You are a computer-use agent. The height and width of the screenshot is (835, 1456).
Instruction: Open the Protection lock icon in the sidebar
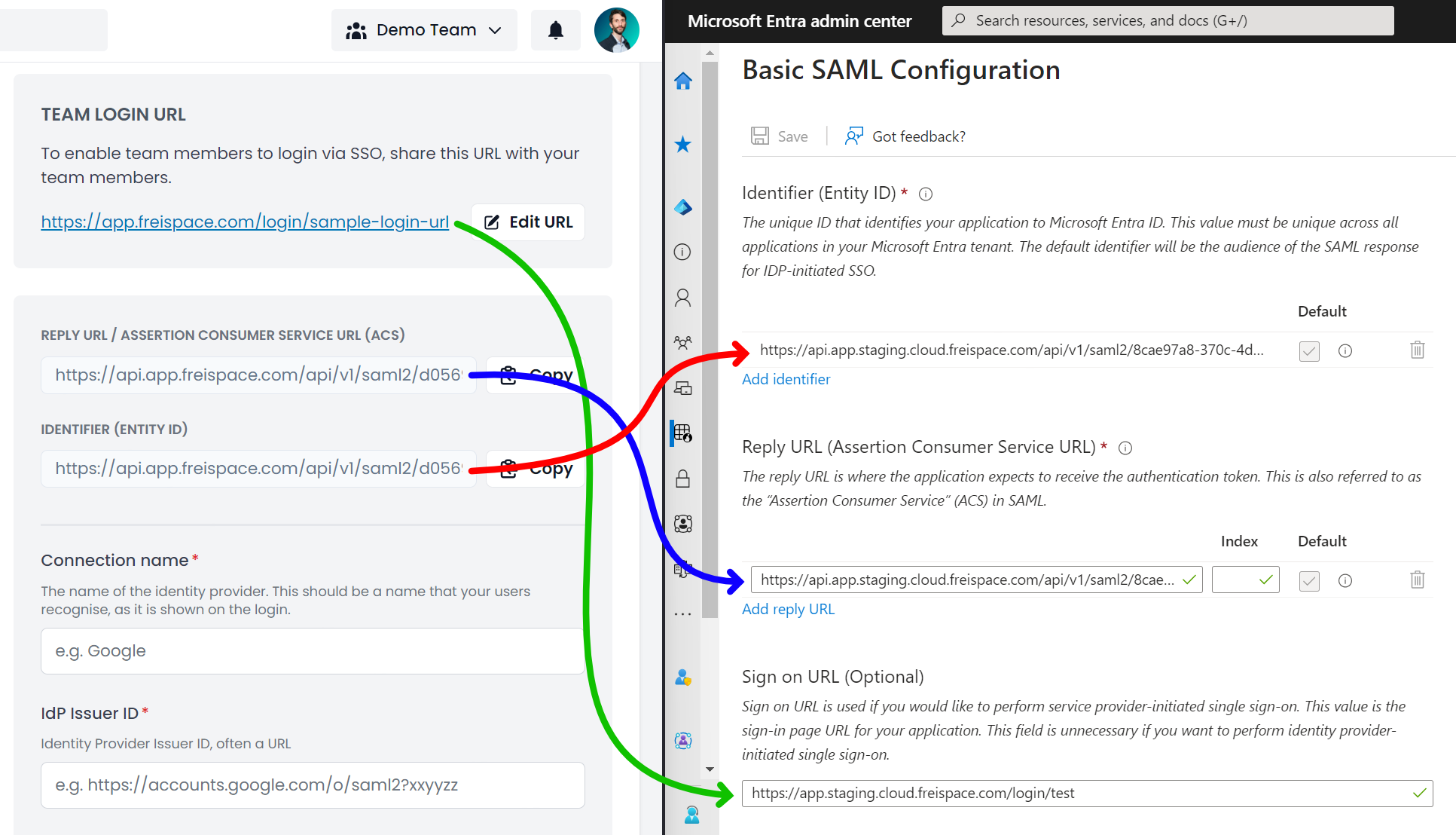point(682,479)
